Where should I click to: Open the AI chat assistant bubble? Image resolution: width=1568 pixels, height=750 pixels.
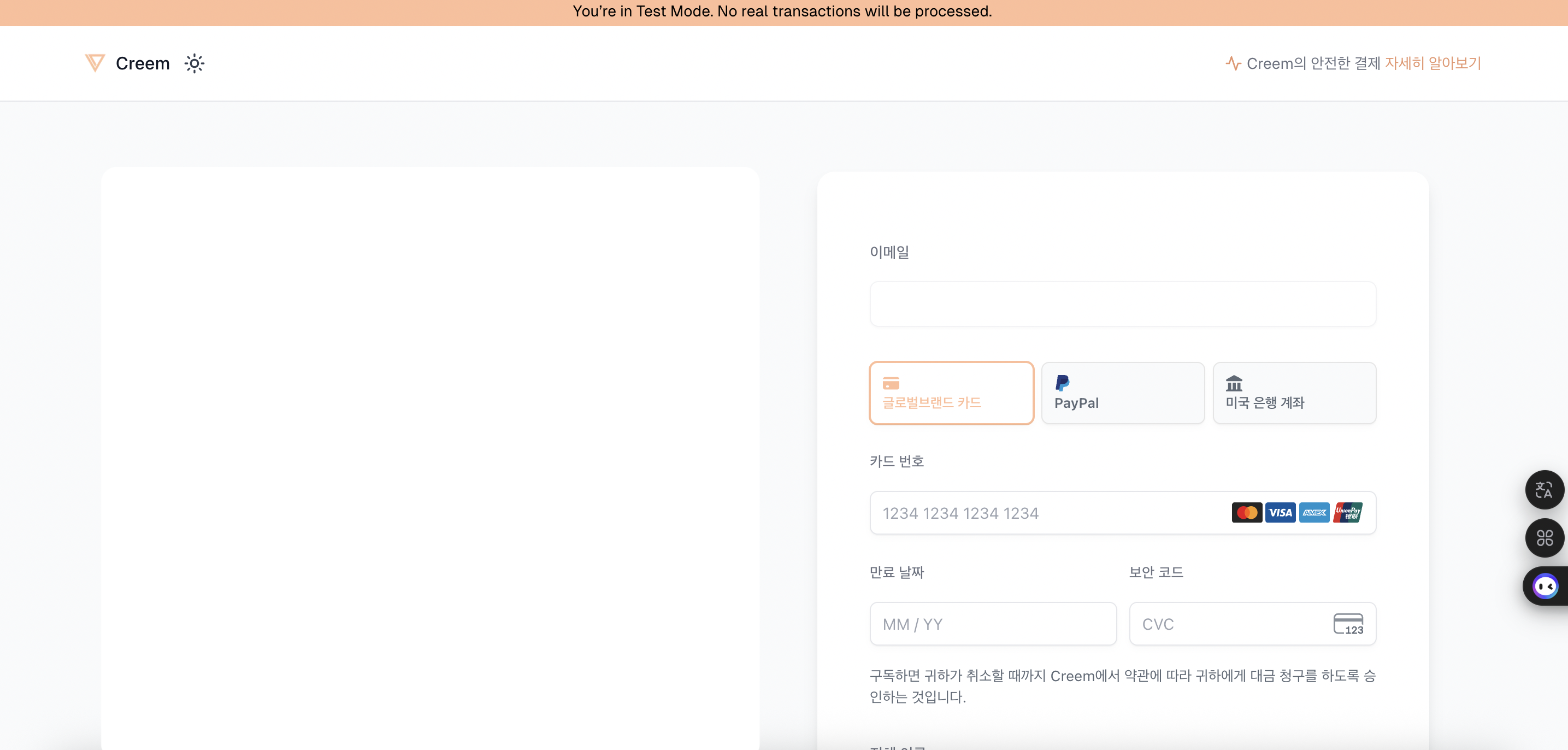1545,585
